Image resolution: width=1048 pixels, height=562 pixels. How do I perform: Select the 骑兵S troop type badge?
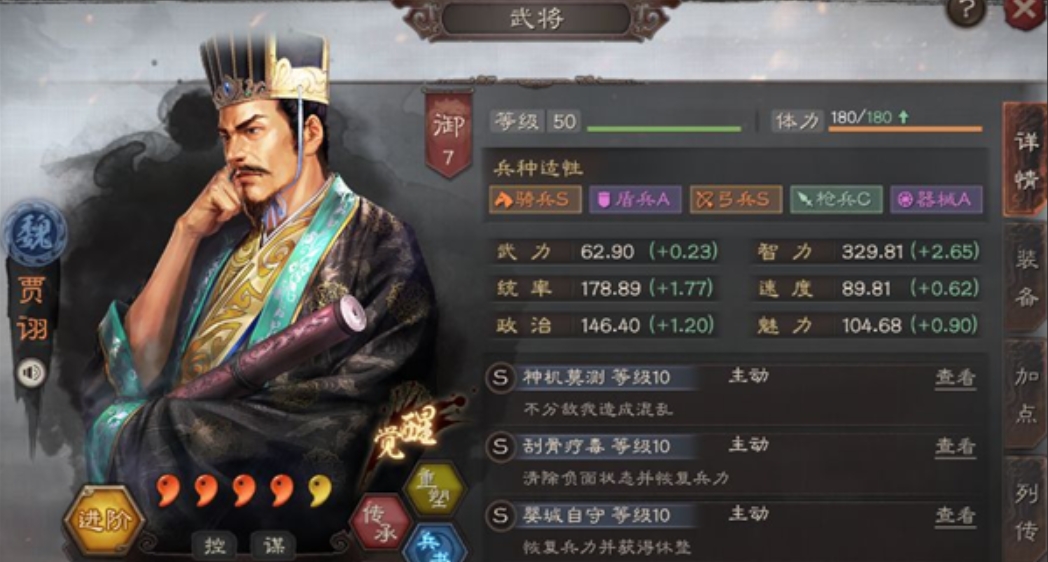[535, 199]
